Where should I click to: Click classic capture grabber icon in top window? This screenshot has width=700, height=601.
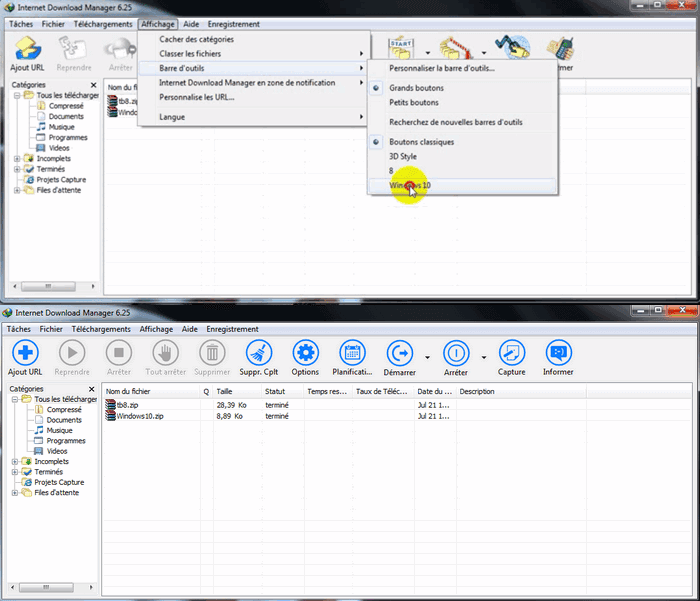click(512, 47)
